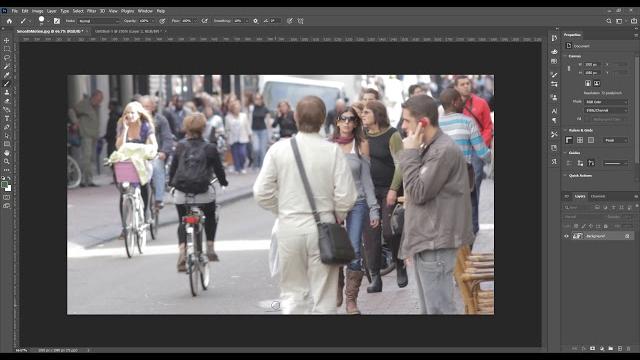Open Share icon at top right
Viewport: 640px width, 360px height.
[x=634, y=21]
